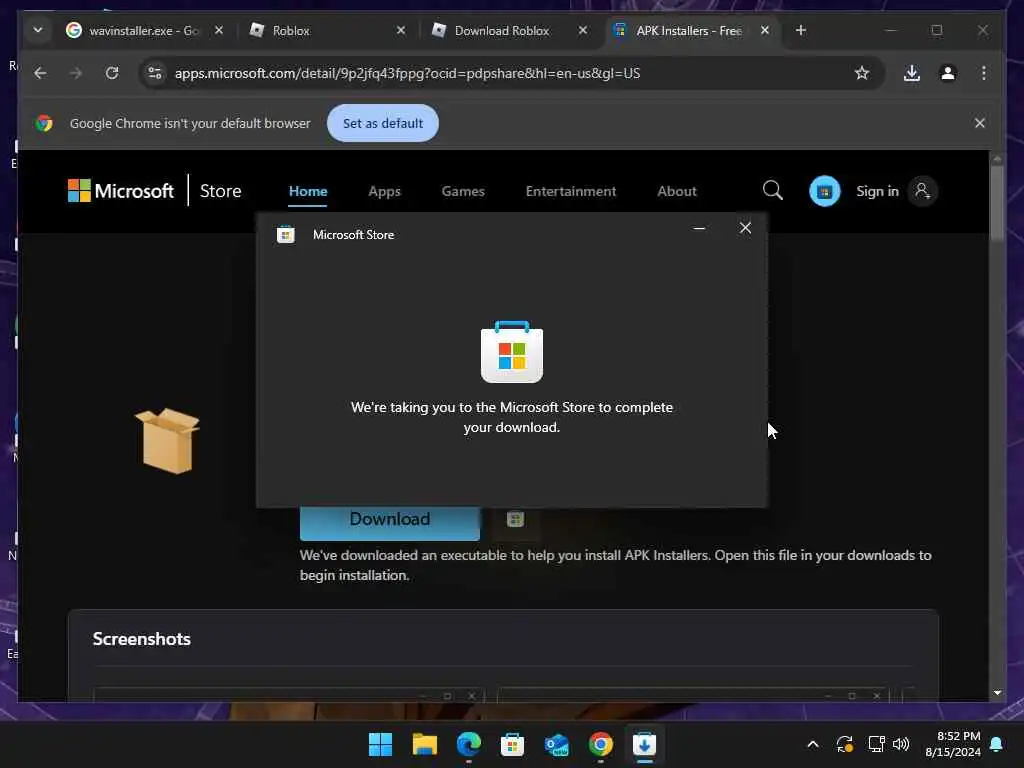Open the notifications bell icon
The height and width of the screenshot is (768, 1024).
click(x=997, y=744)
